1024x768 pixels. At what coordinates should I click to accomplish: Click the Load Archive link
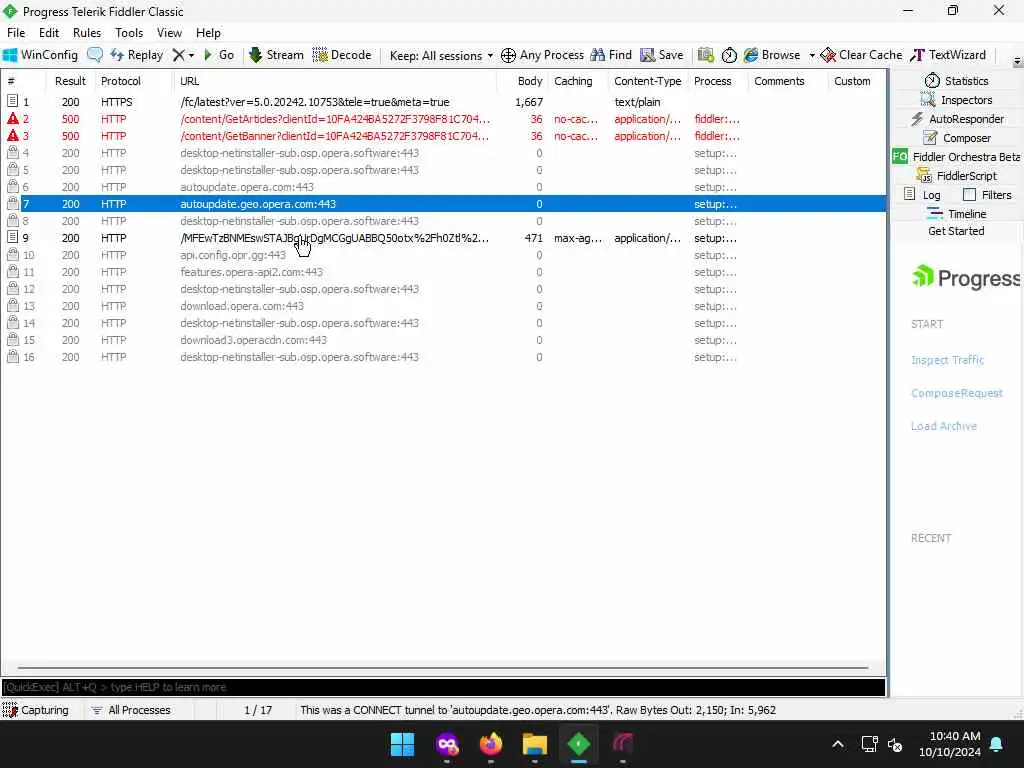[944, 426]
